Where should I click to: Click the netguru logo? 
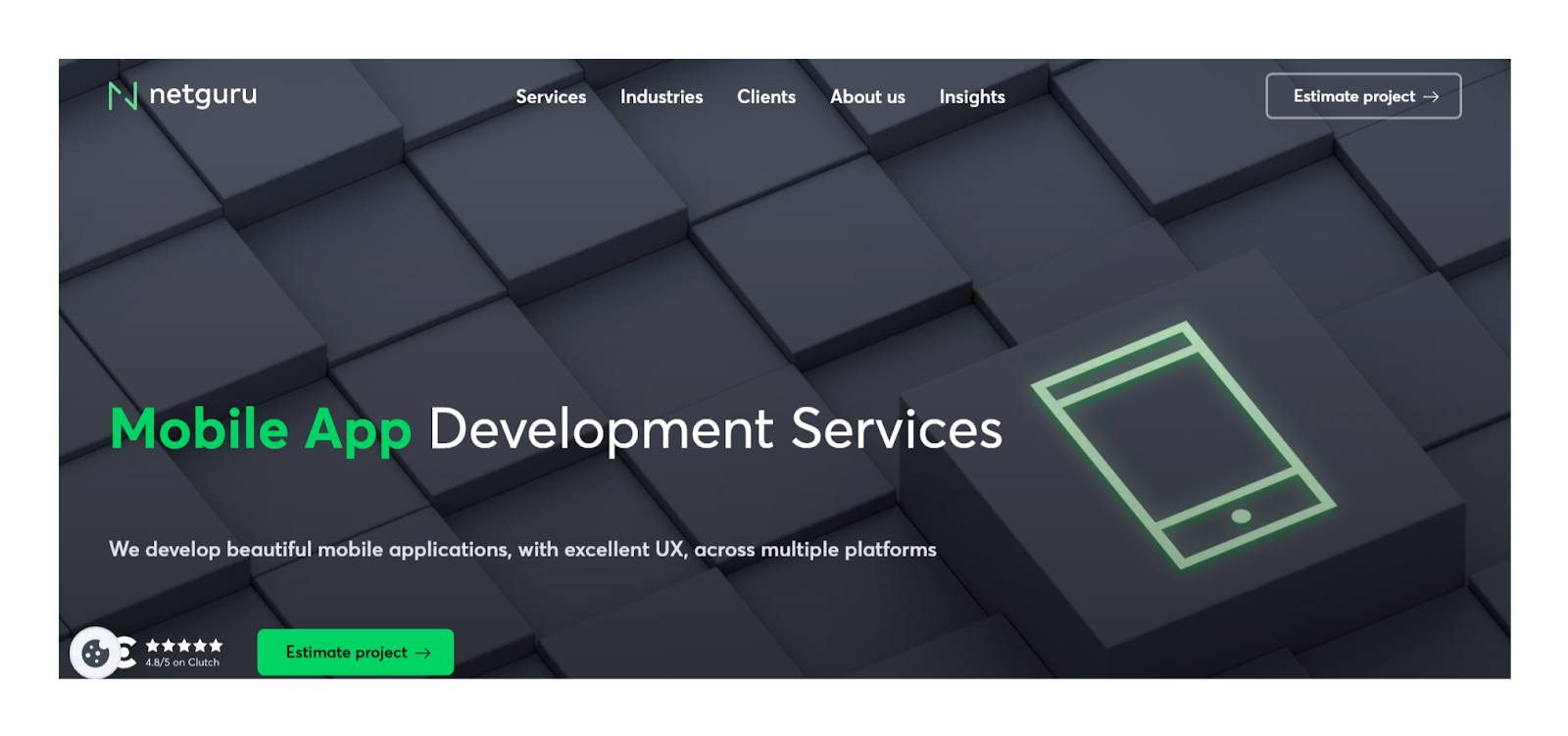pyautogui.click(x=182, y=95)
